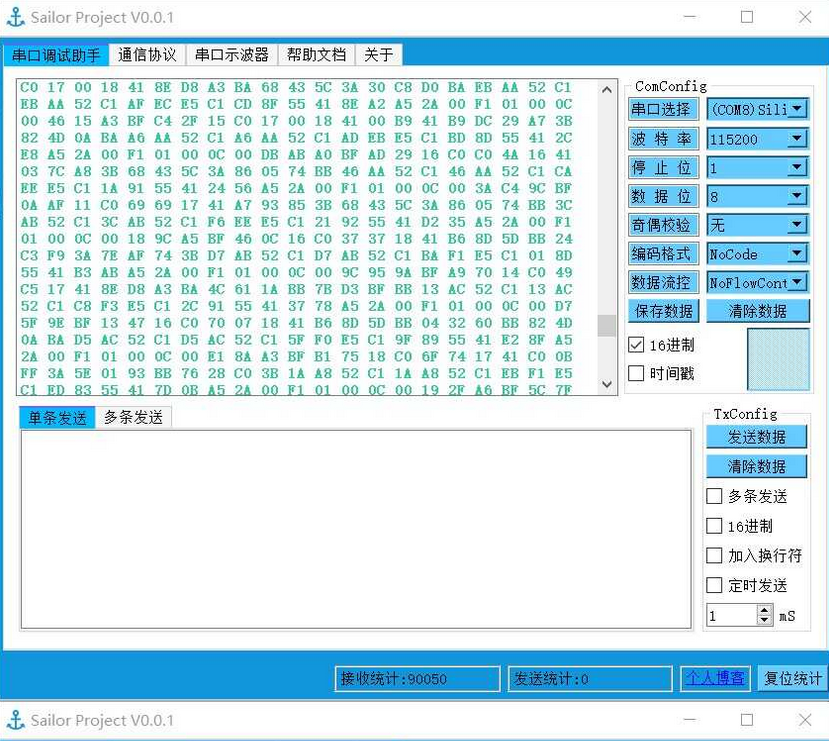The height and width of the screenshot is (741, 829).
Task: Click the 复位统计 reset statistics button
Action: pos(791,679)
